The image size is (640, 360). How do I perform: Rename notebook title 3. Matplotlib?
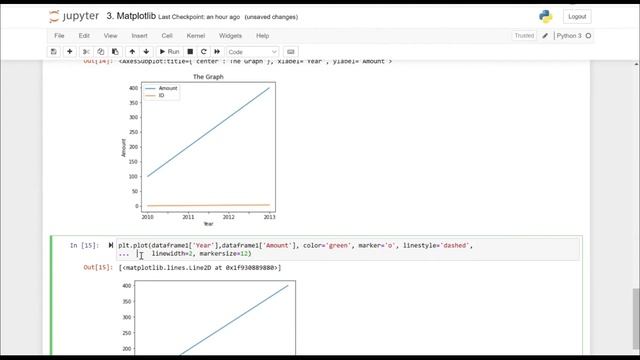[x=131, y=16]
